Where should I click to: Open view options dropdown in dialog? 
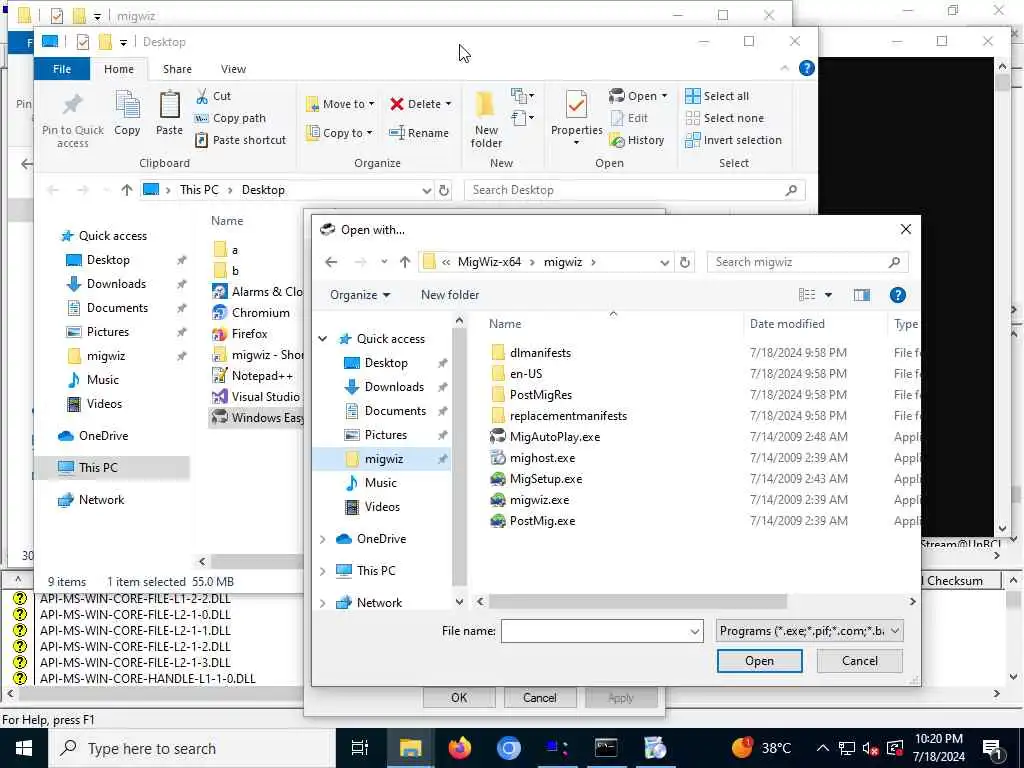(x=828, y=295)
